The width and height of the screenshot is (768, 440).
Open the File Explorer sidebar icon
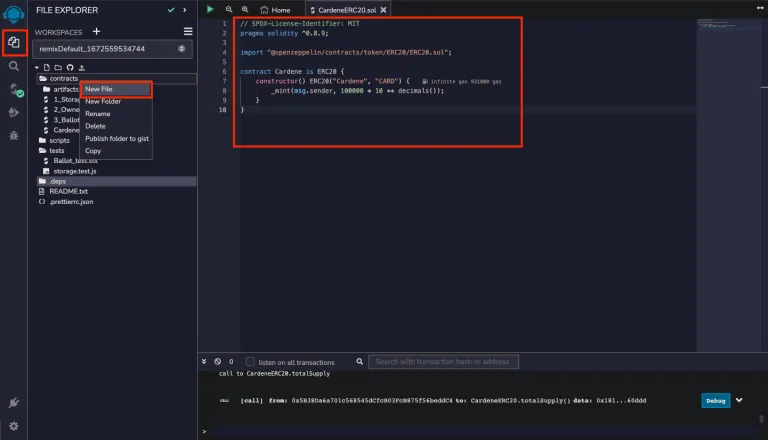(x=14, y=43)
